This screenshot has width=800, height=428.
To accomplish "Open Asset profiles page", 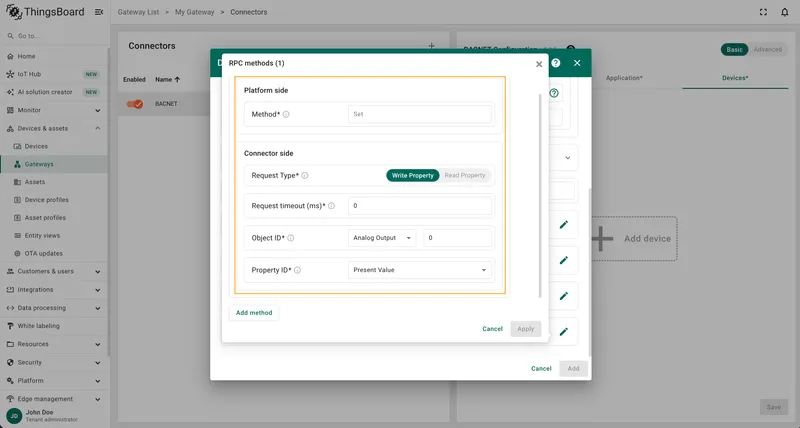I will click(54, 217).
